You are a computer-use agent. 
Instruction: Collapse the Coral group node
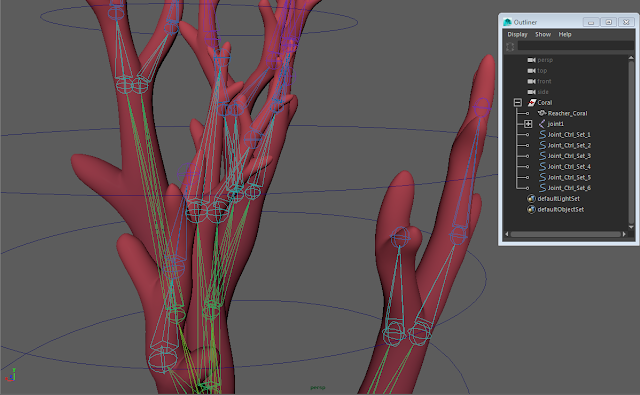point(518,102)
